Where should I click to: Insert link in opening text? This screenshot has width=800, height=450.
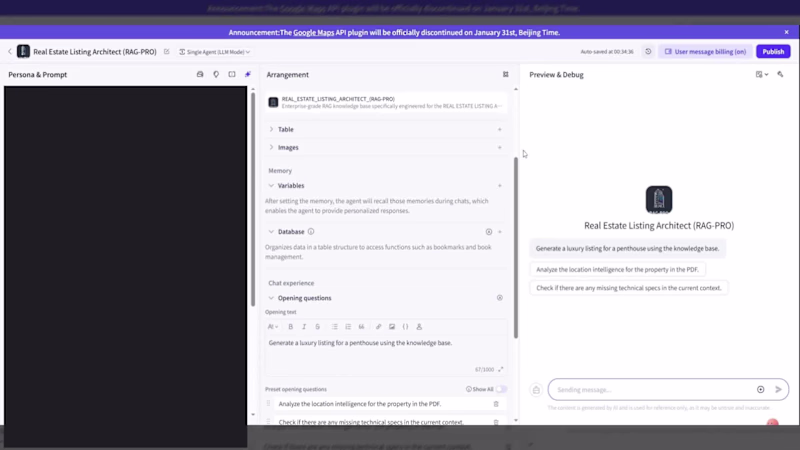pyautogui.click(x=379, y=327)
